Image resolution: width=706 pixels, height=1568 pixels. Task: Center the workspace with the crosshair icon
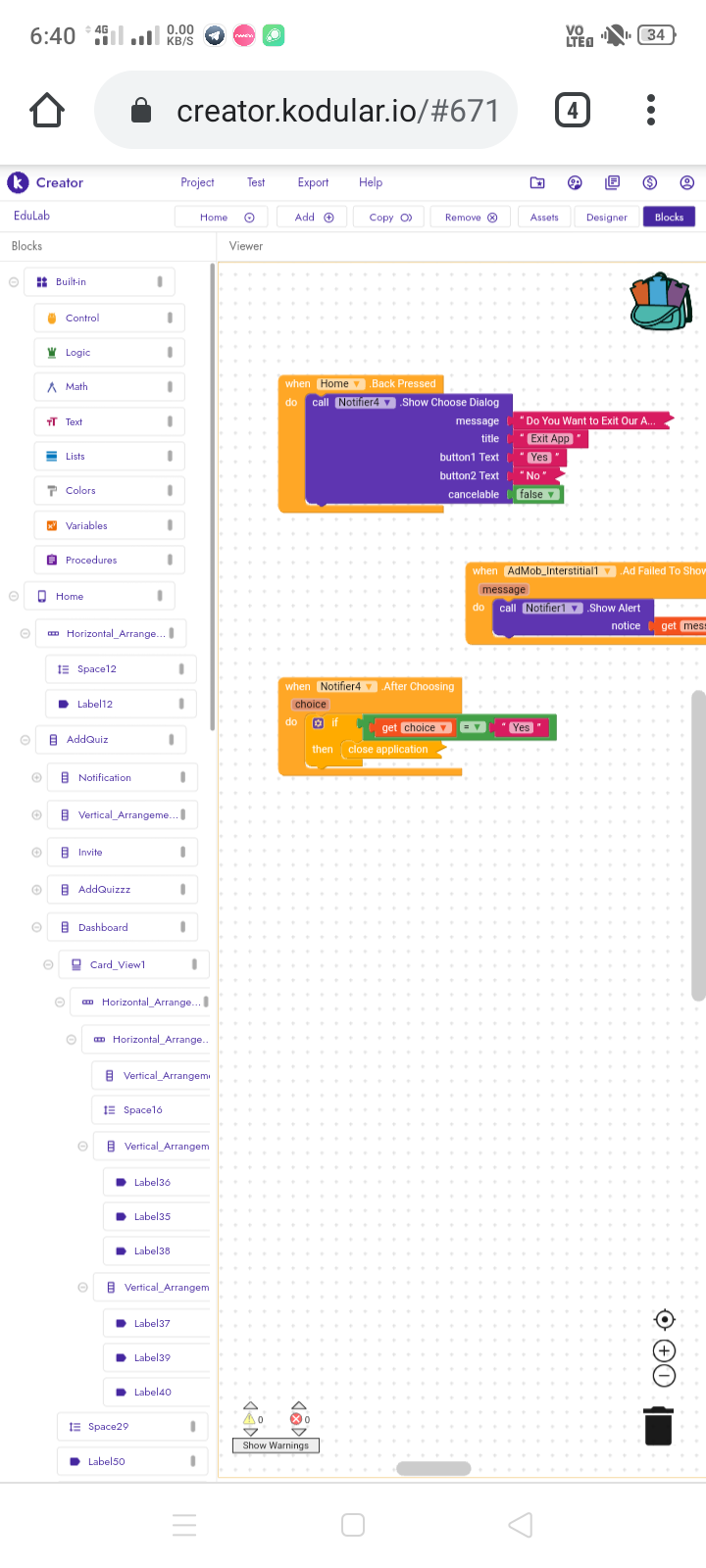tap(664, 1320)
